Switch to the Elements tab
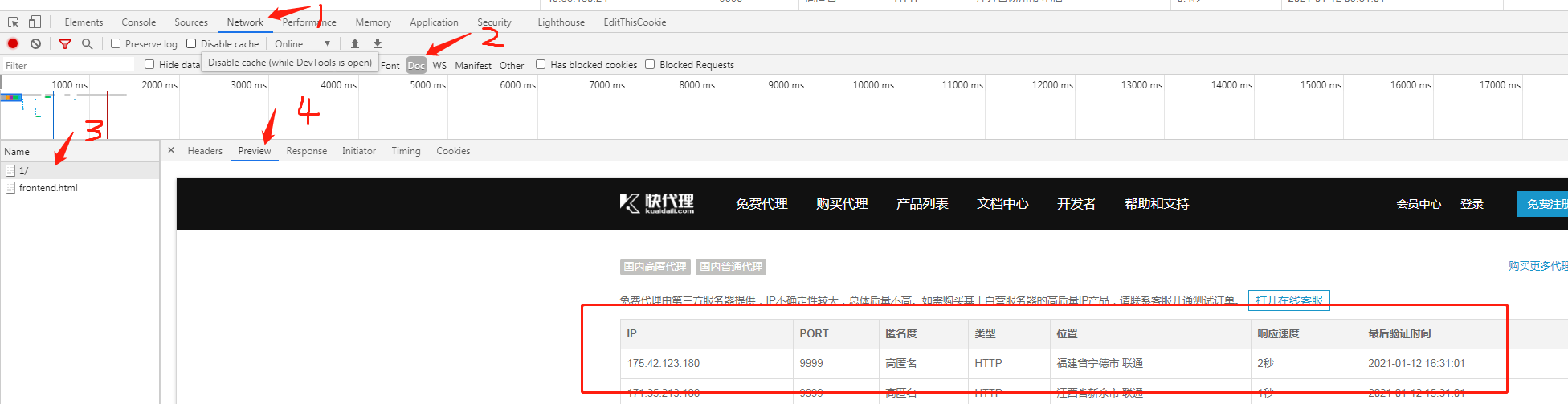This screenshot has width=1568, height=404. [84, 22]
